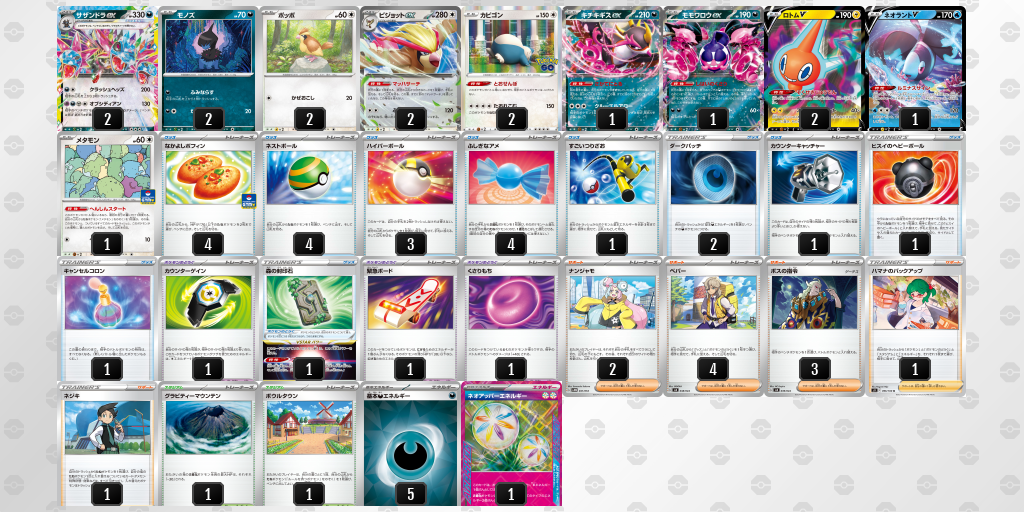Select the Gravity Mountain (グラビティーマウンテン) stadium card
Viewport: 1024px width, 512px height.
tap(208, 444)
